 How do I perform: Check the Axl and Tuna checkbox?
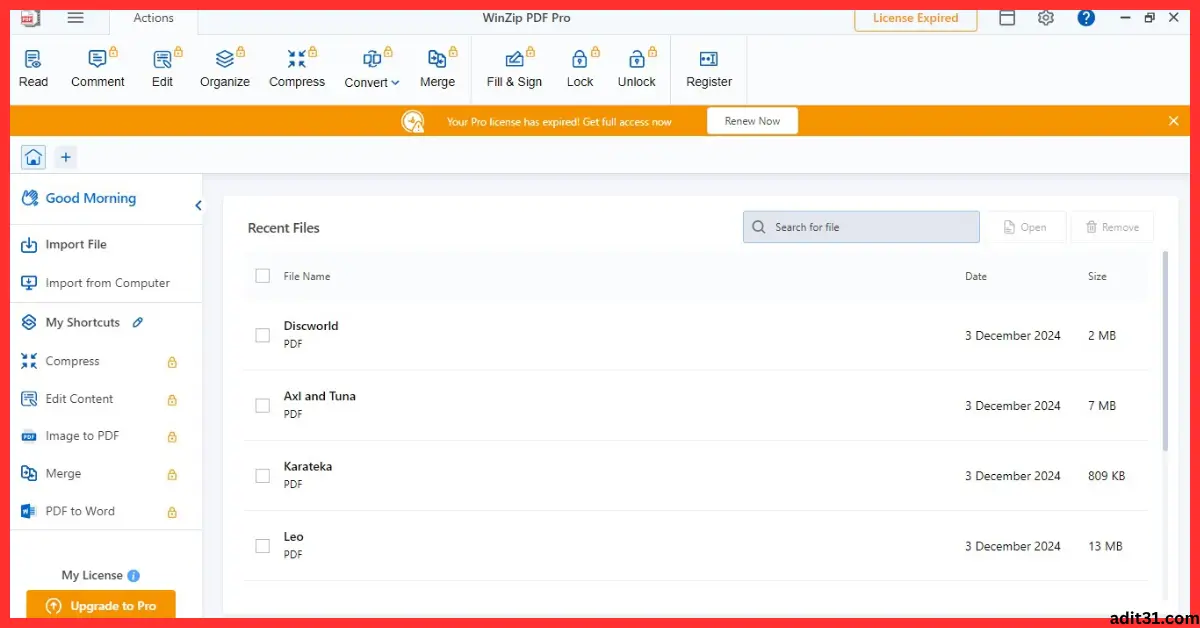click(263, 405)
